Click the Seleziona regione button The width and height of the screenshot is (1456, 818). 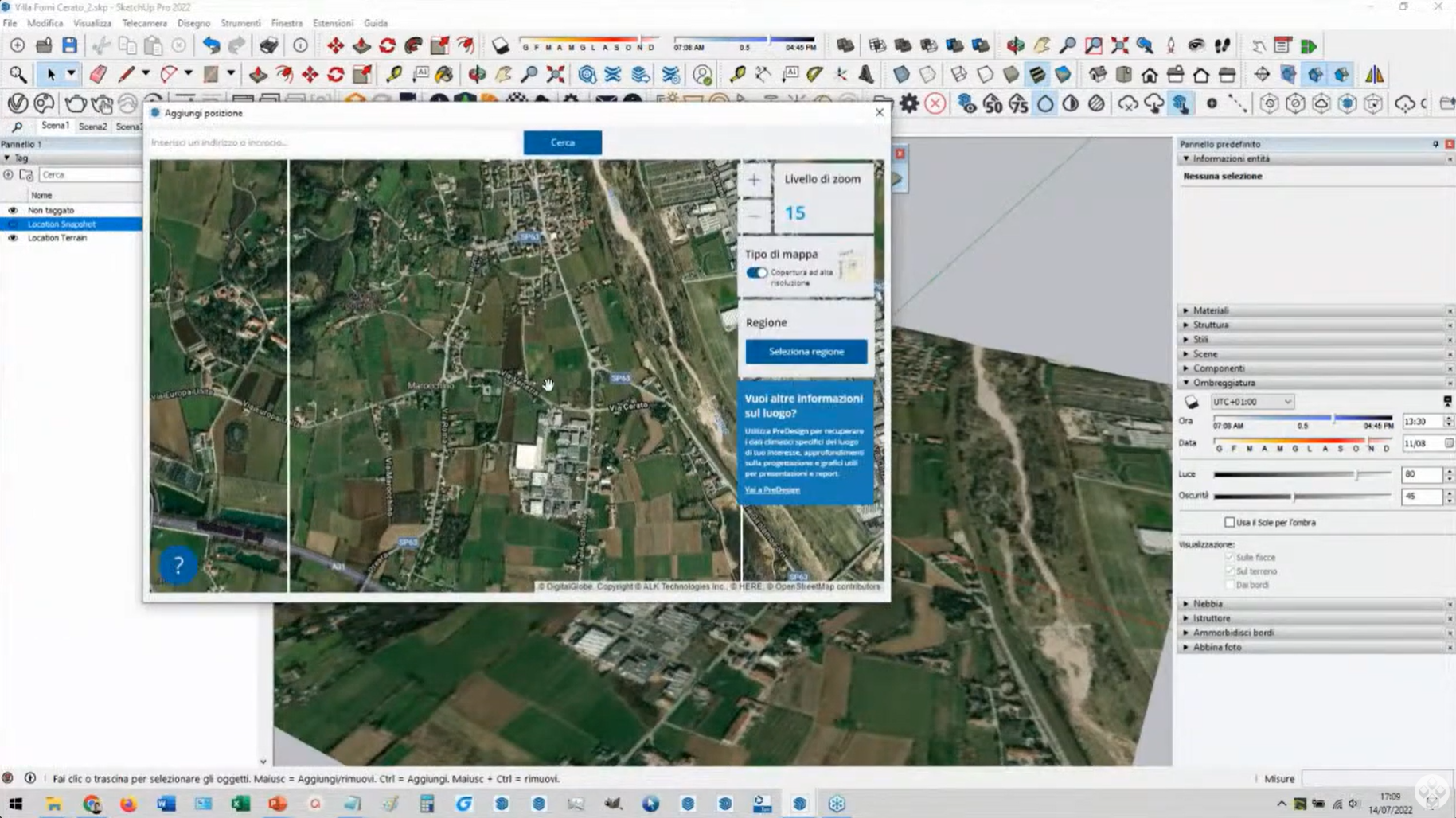pyautogui.click(x=806, y=352)
